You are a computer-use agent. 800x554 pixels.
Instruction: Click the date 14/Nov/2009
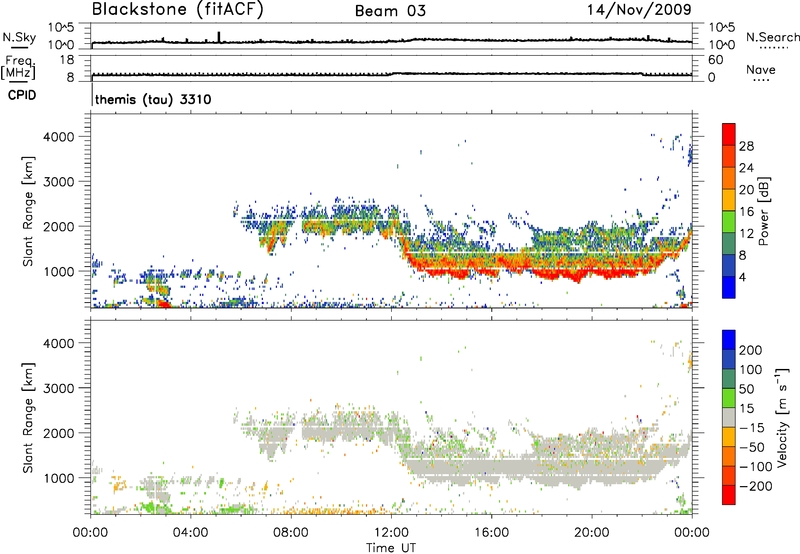639,9
